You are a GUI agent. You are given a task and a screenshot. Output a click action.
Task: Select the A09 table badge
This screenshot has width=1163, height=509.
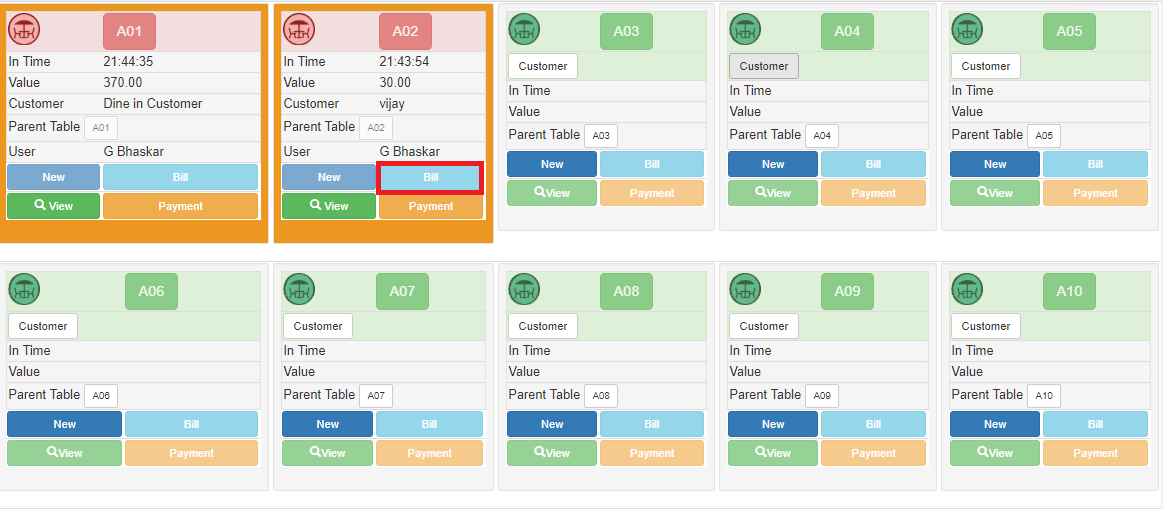tap(847, 291)
